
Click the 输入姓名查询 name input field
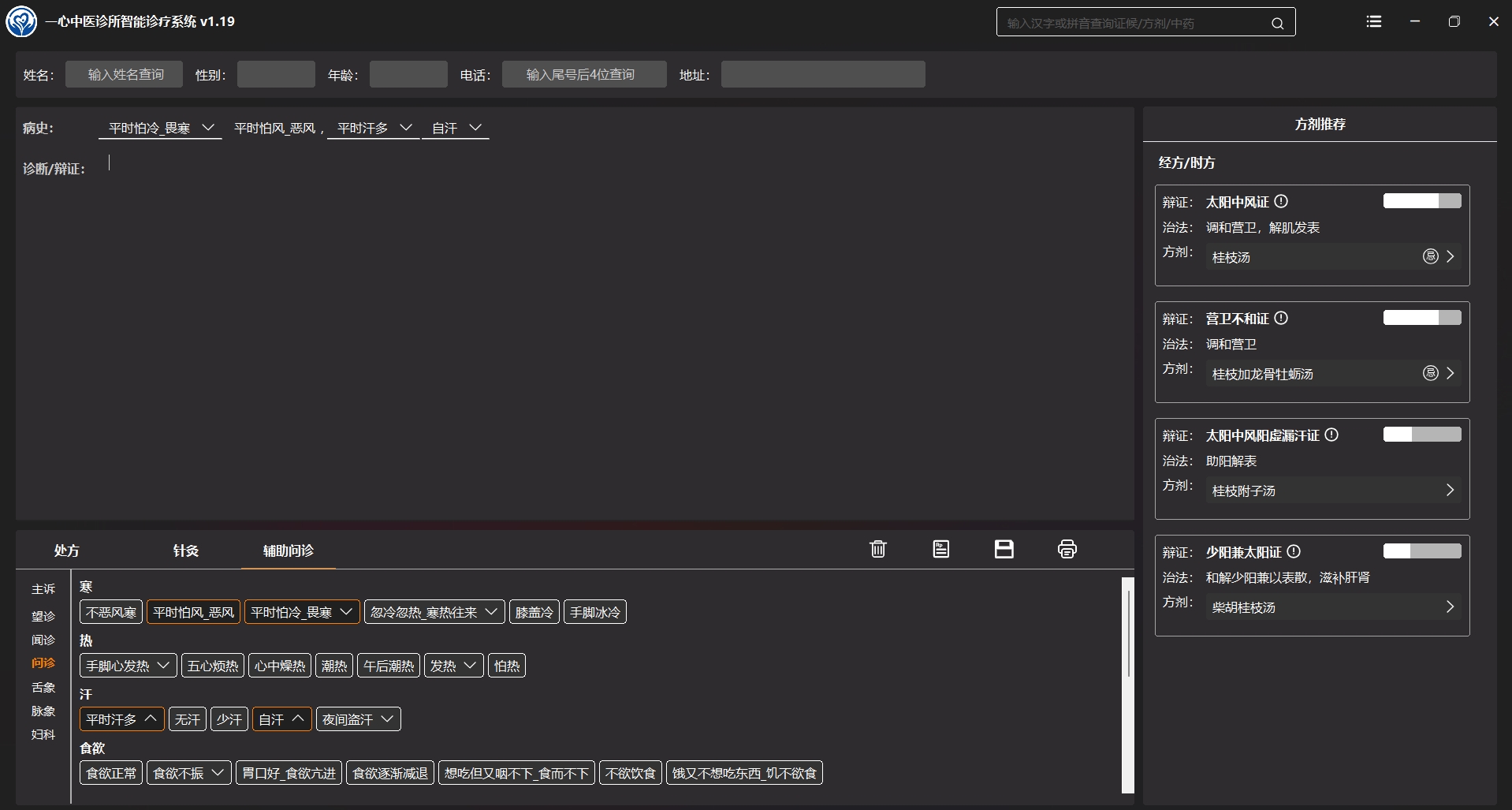(x=125, y=74)
